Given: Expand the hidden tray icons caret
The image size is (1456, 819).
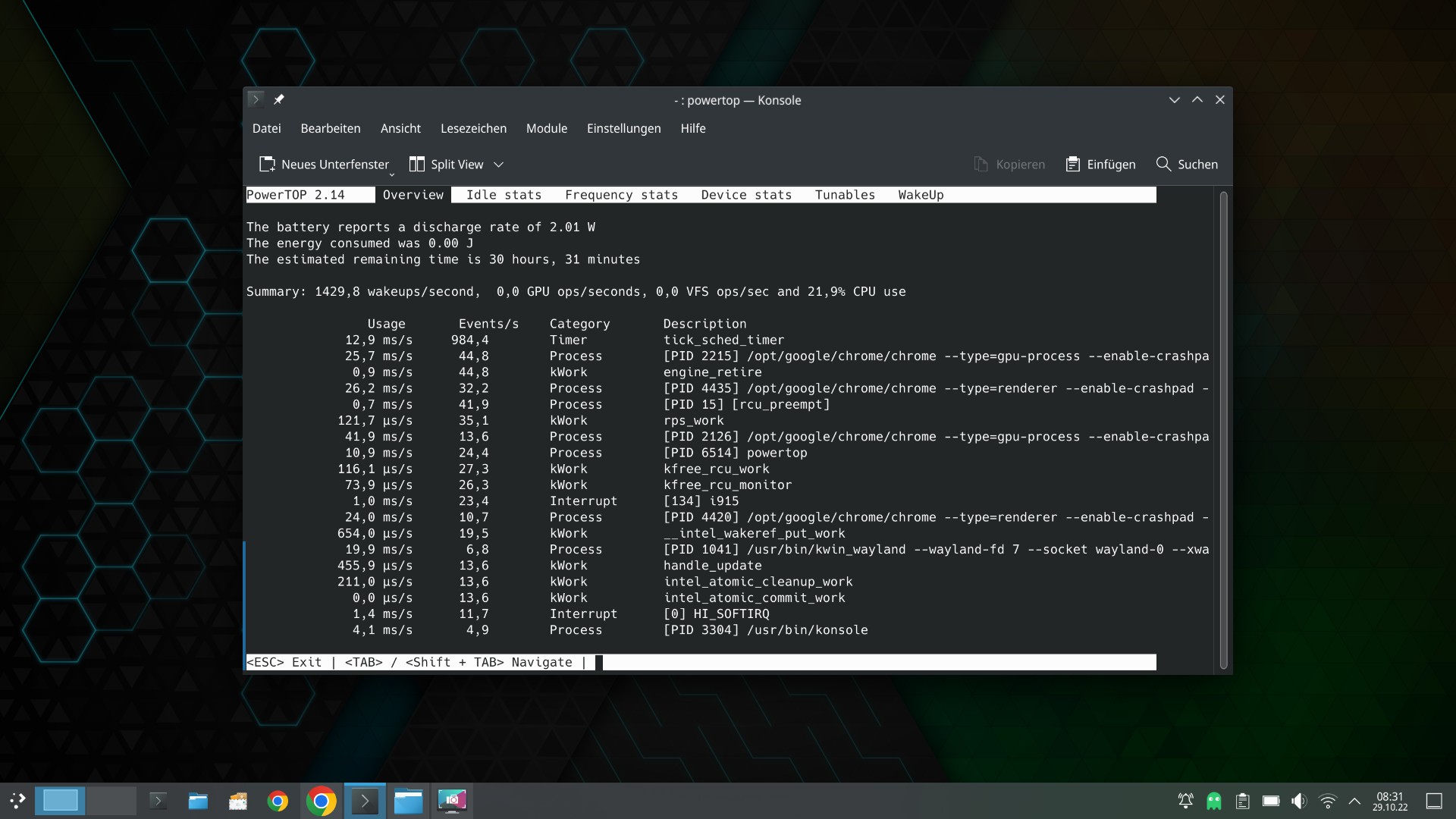Looking at the screenshot, I should tap(1354, 801).
